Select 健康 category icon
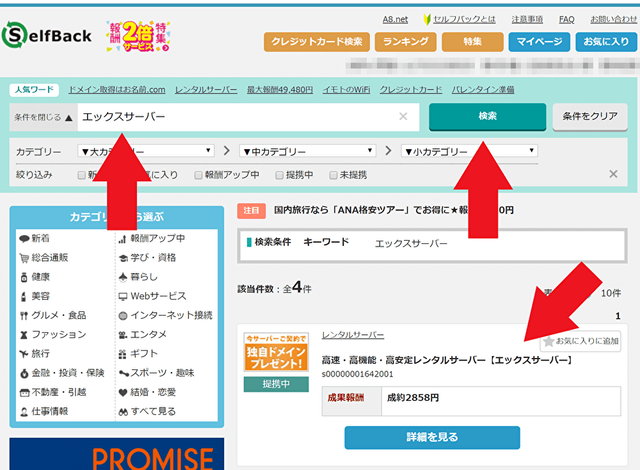This screenshot has height=470, width=640. pyautogui.click(x=24, y=277)
